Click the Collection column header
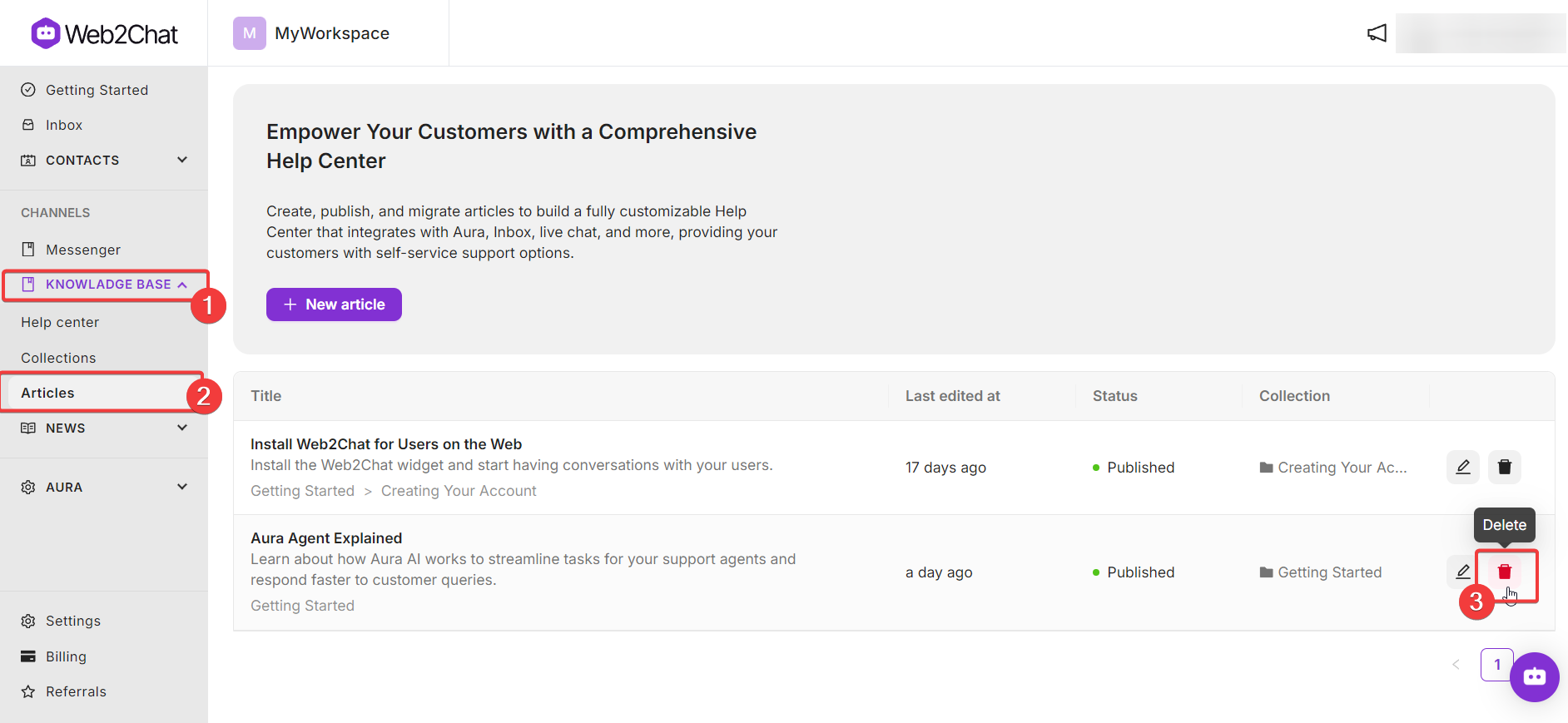Image resolution: width=1568 pixels, height=723 pixels. pyautogui.click(x=1294, y=396)
